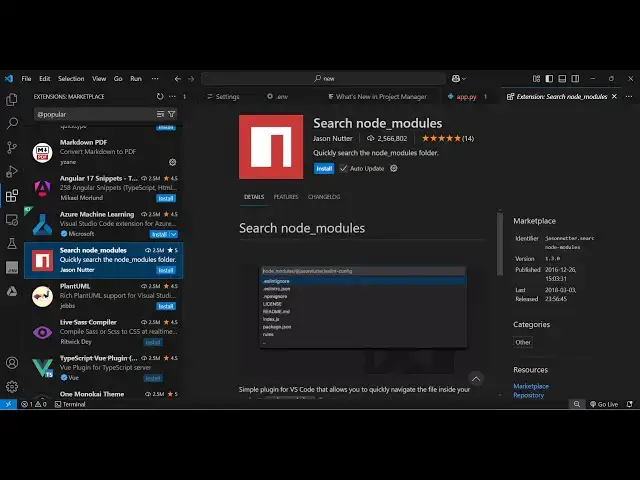This screenshot has height=480, width=640.
Task: Open the File menu
Action: pos(26,78)
